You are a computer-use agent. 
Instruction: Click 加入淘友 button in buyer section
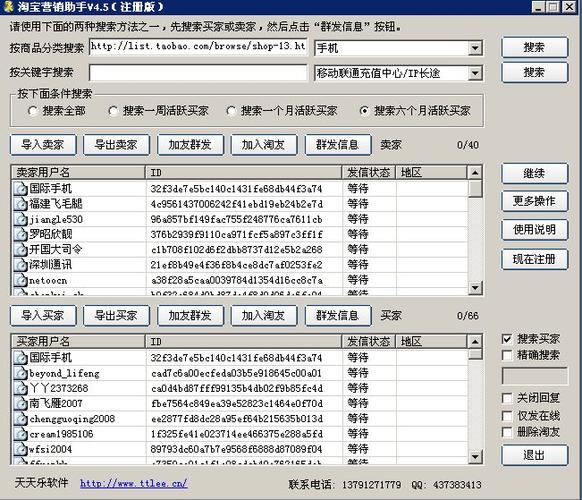click(264, 316)
